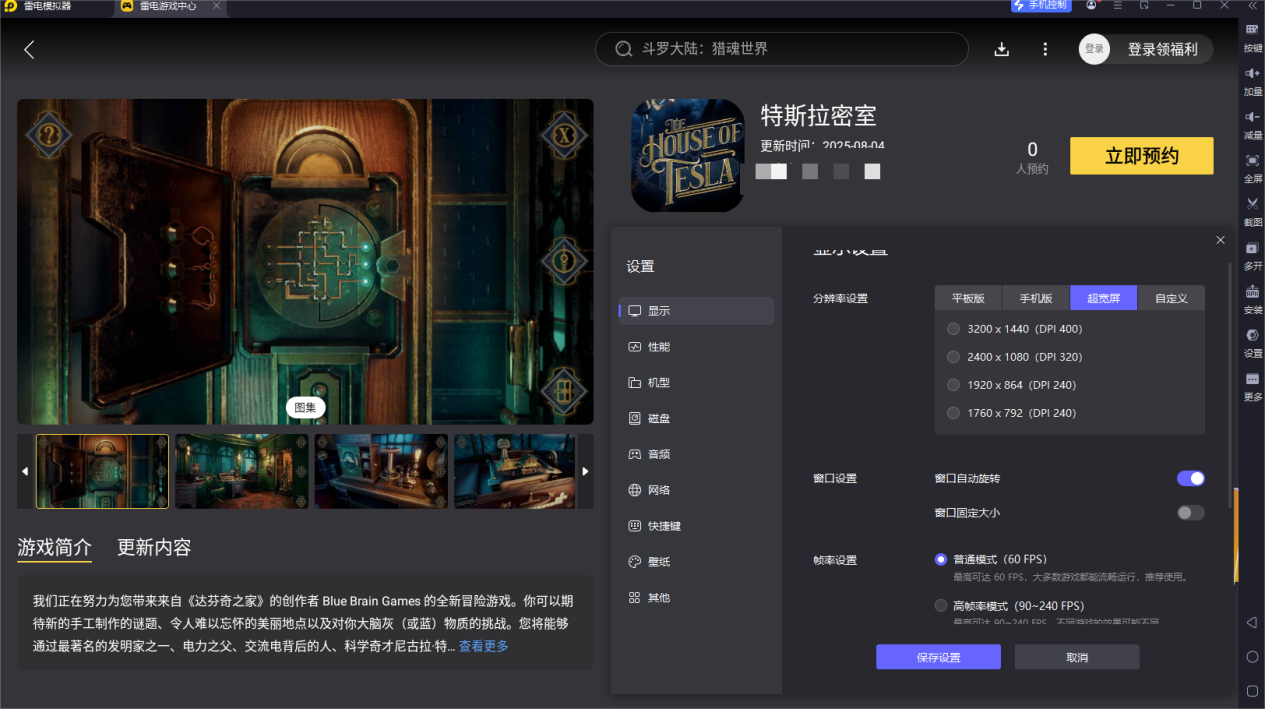
Task: Switch to the 自定义 resolution tab
Action: click(x=1171, y=298)
